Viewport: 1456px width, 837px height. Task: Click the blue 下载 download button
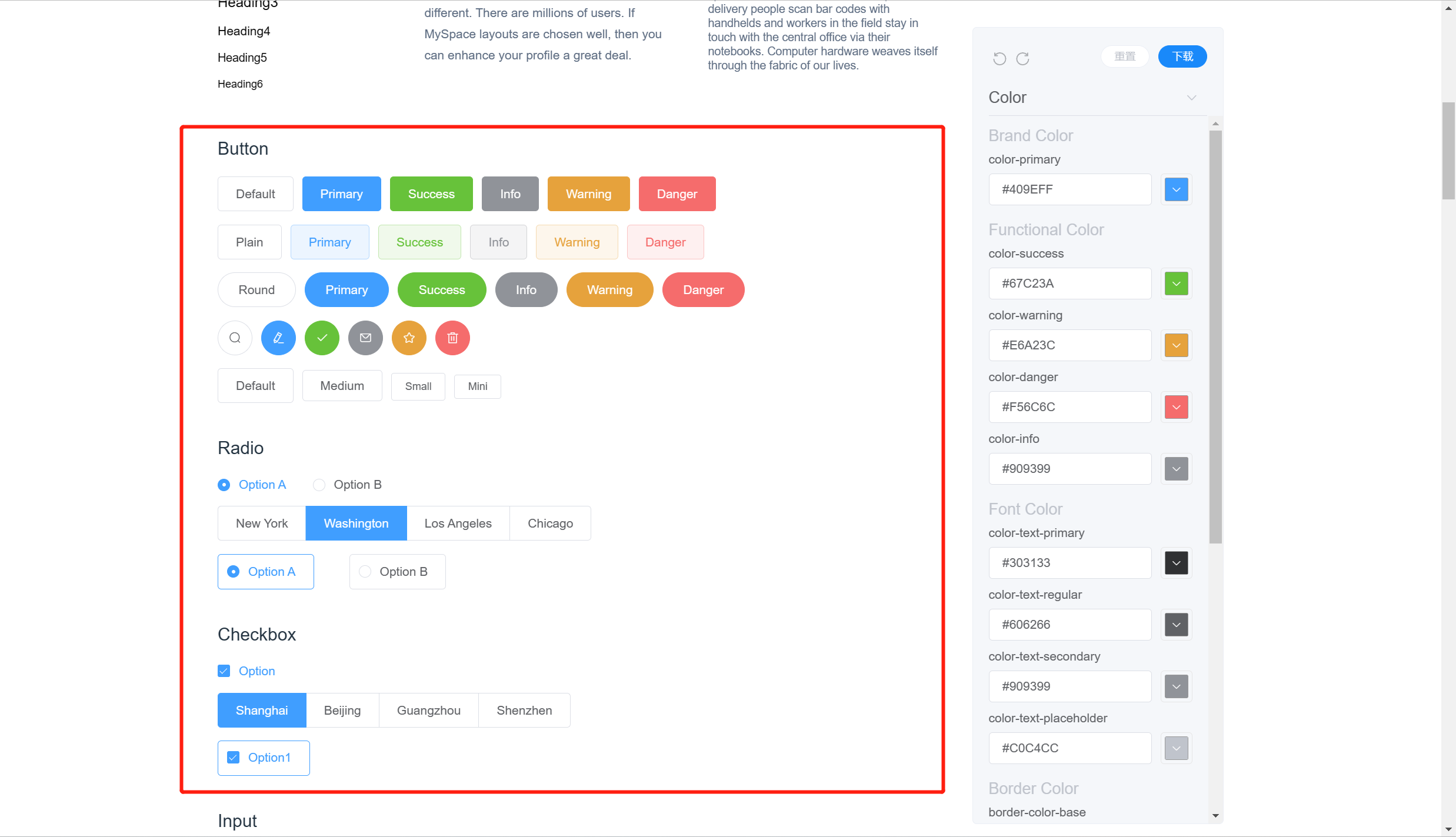coord(1182,56)
